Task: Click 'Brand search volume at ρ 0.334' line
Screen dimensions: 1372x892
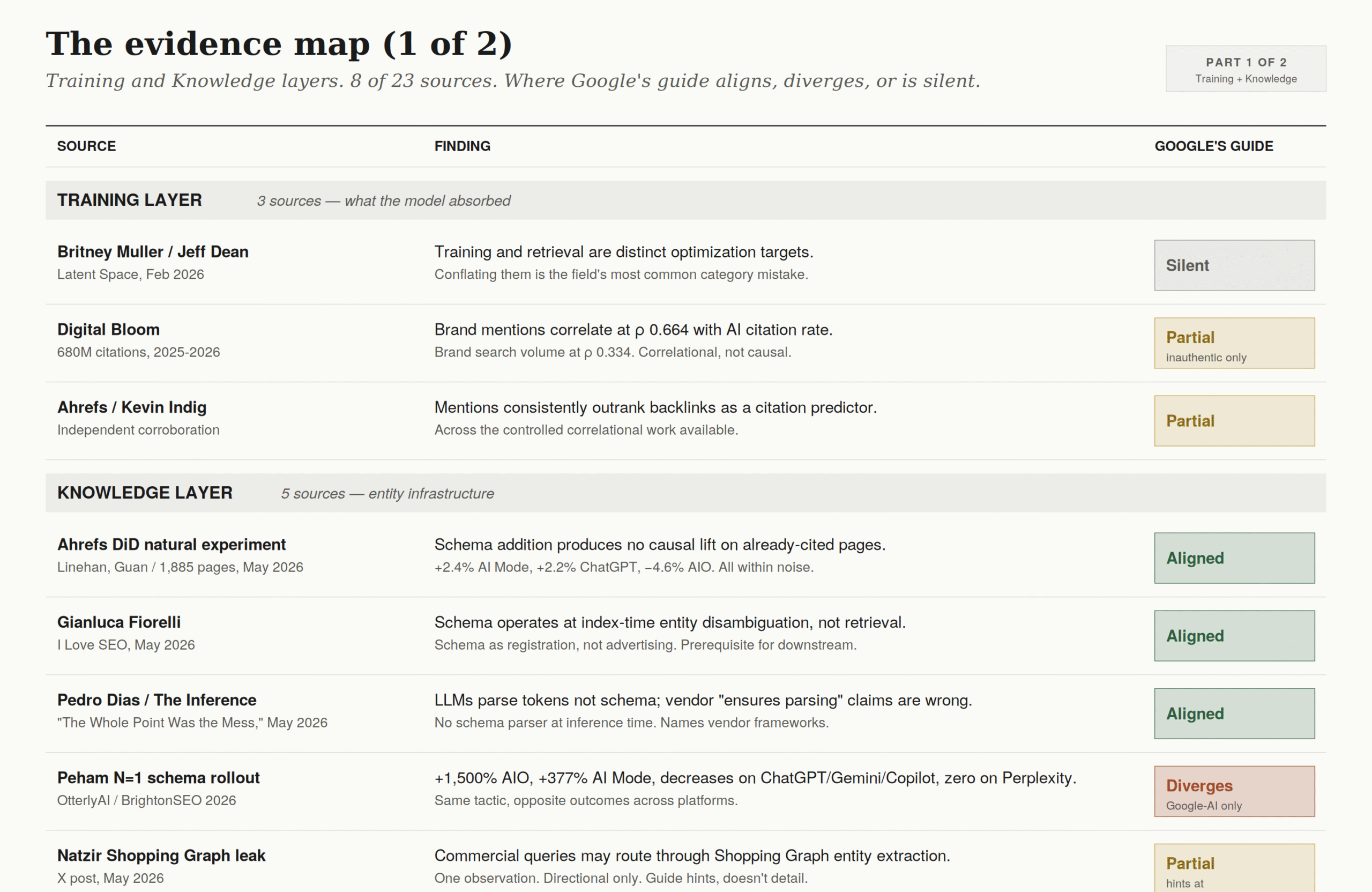Action: pyautogui.click(x=612, y=352)
